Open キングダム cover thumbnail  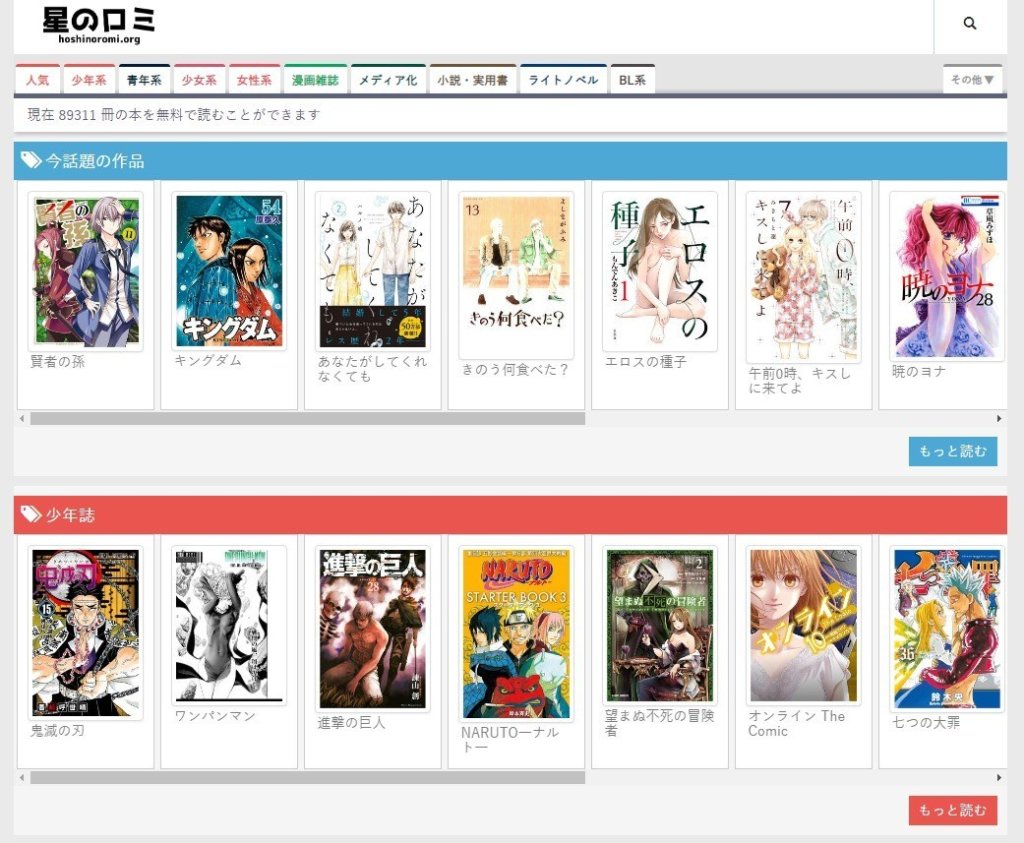click(229, 270)
